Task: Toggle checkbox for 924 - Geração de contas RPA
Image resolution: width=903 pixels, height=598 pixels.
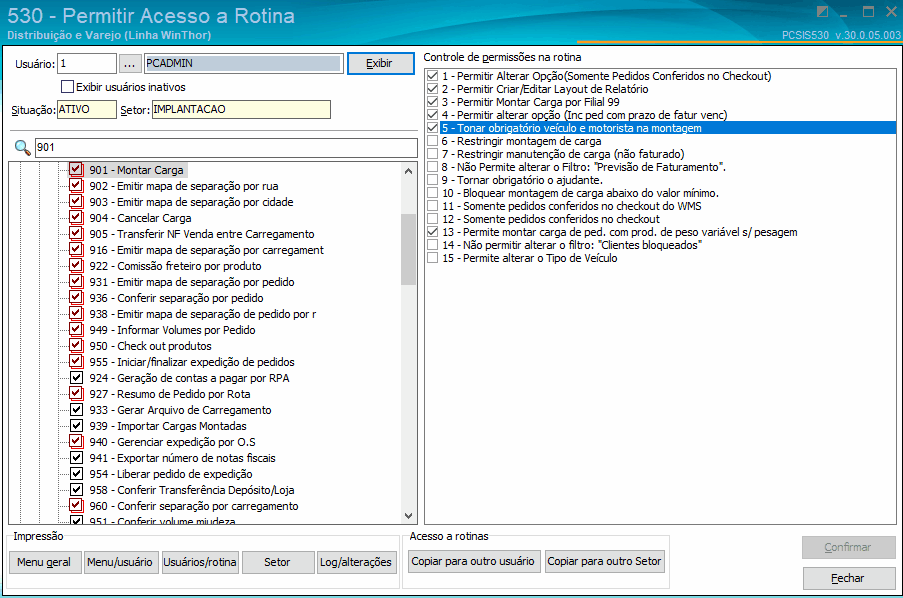Action: (76, 378)
